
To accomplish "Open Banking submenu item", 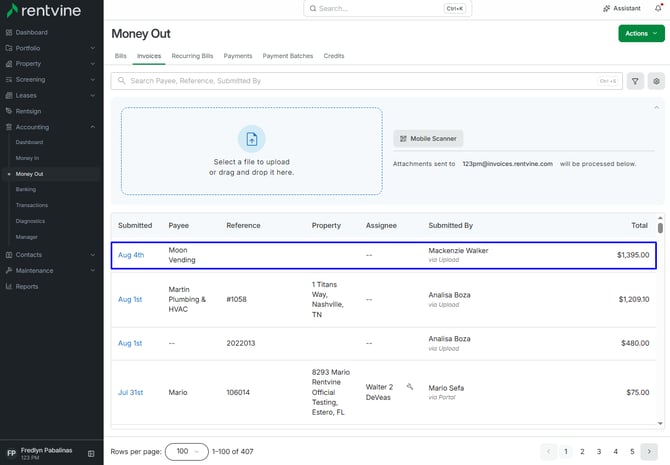I will [26, 189].
